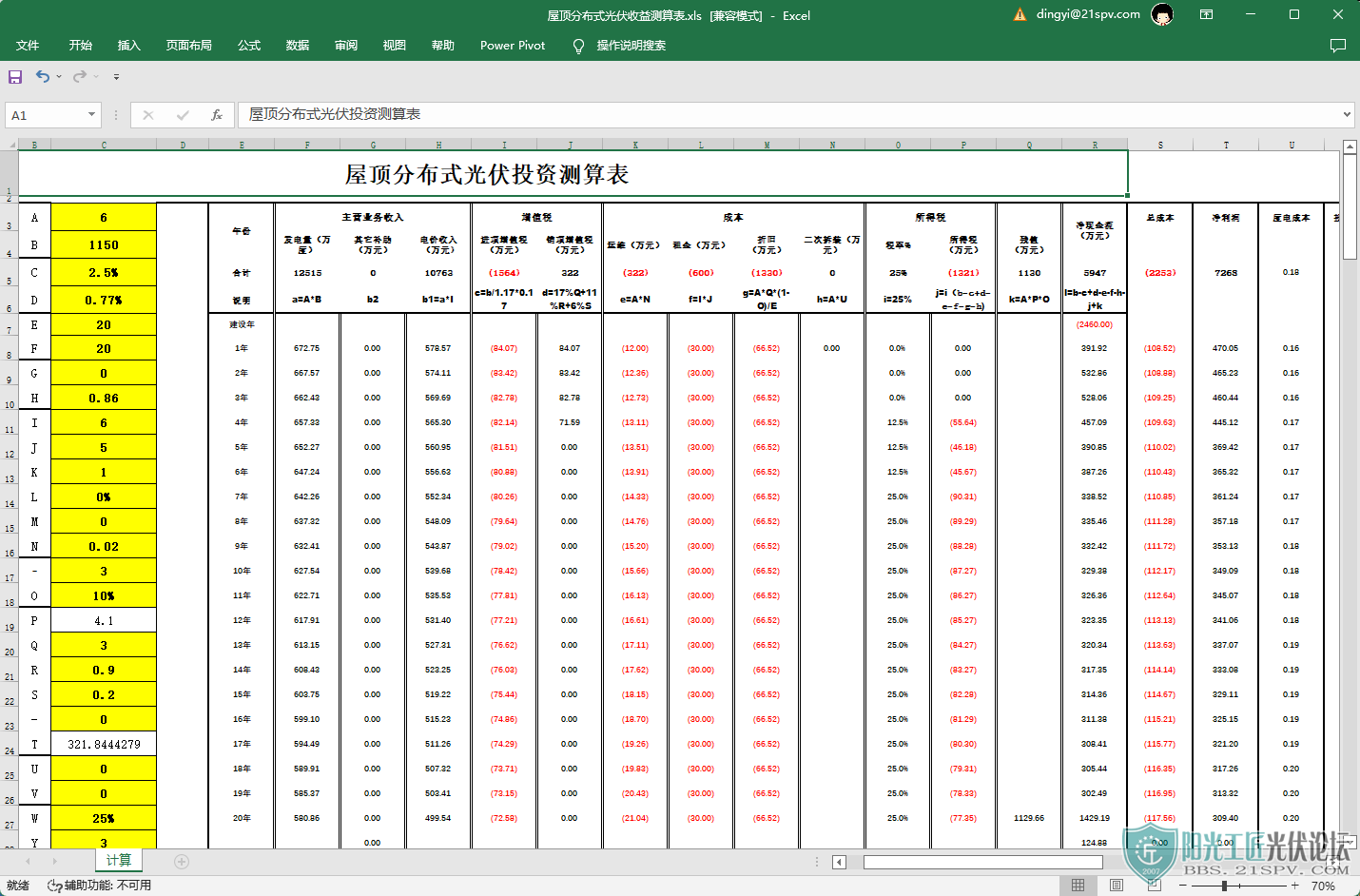
Task: Click the Name Box showing A1
Action: pyautogui.click(x=46, y=115)
